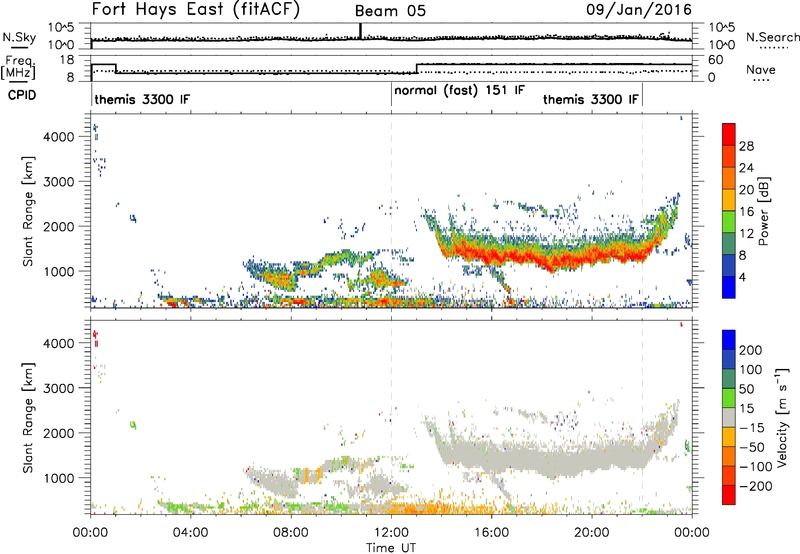Click the "Time UT" axis label

pyautogui.click(x=391, y=548)
